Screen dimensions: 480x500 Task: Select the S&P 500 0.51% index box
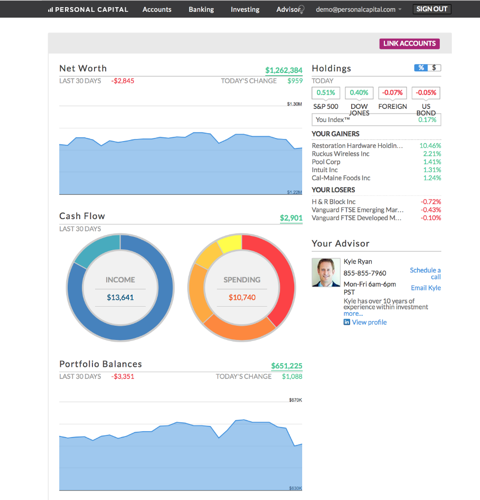(326, 93)
